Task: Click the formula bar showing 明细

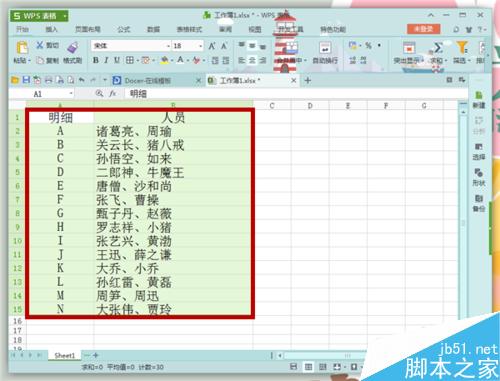Action: point(297,94)
